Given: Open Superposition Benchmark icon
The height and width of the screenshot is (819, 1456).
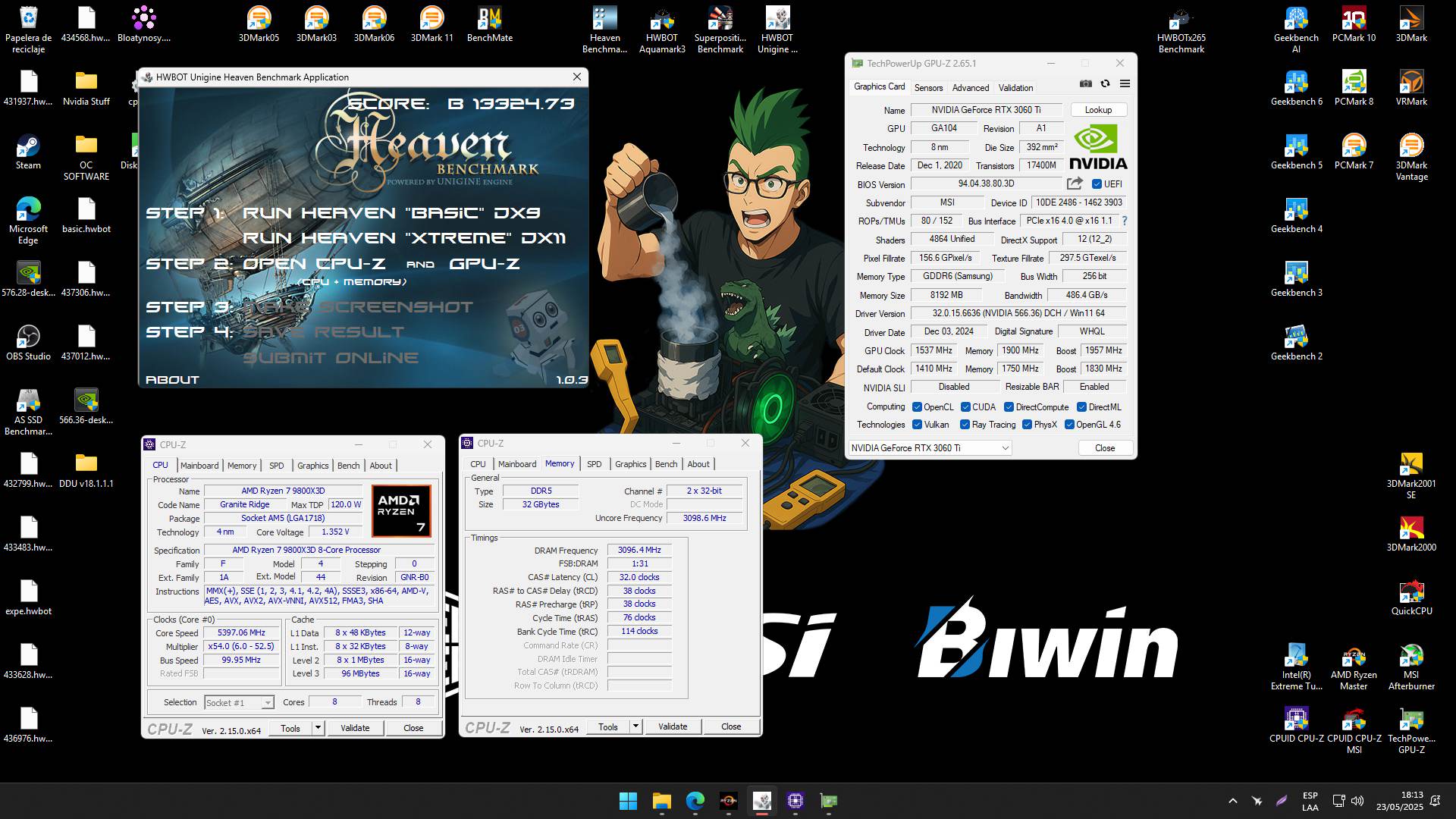Looking at the screenshot, I should (x=720, y=30).
